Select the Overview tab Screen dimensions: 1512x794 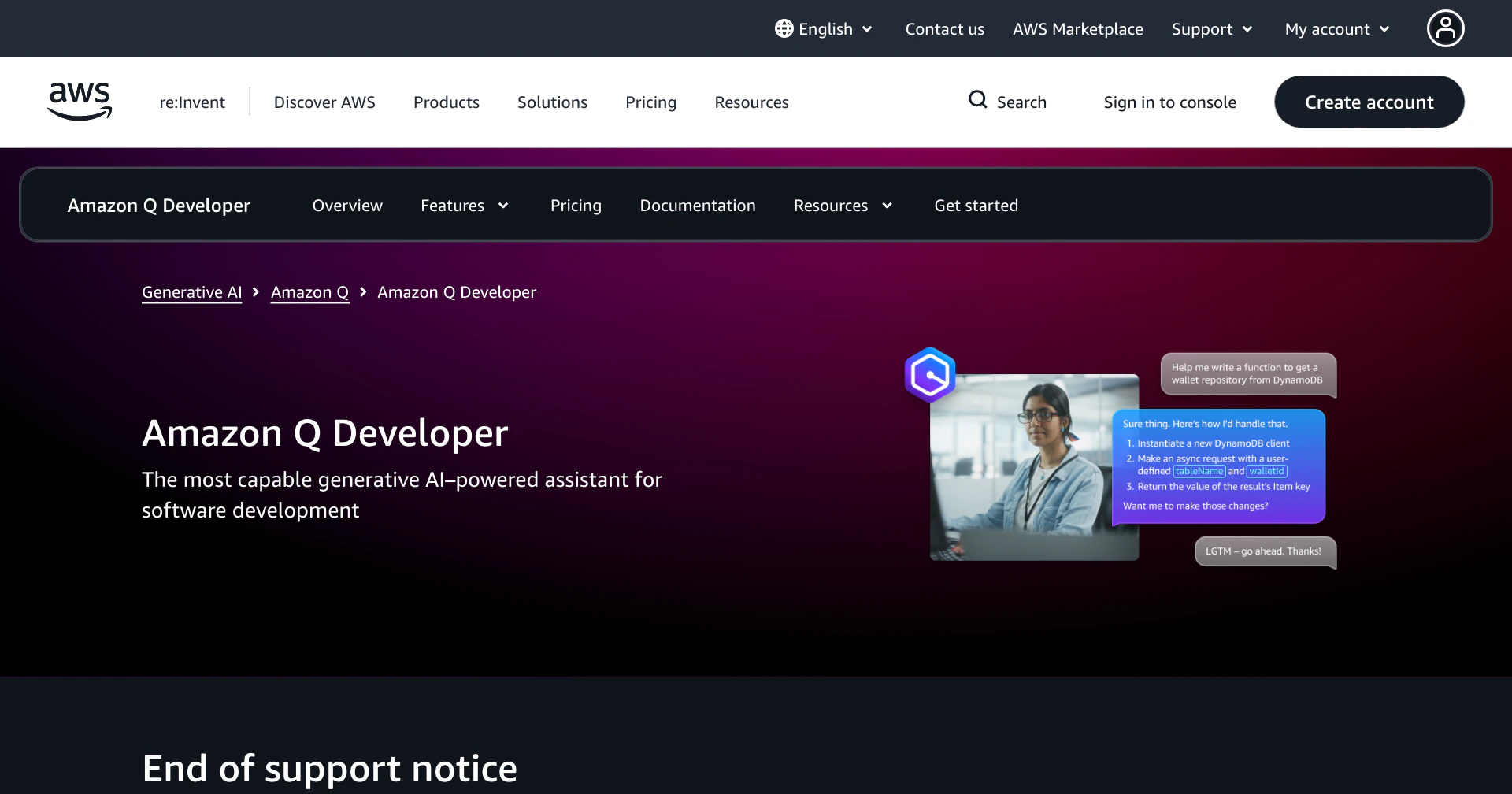pyautogui.click(x=347, y=206)
